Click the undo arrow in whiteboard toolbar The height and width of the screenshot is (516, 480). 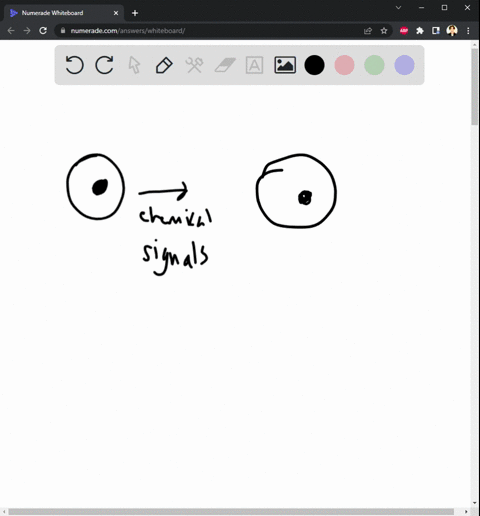pyautogui.click(x=74, y=65)
